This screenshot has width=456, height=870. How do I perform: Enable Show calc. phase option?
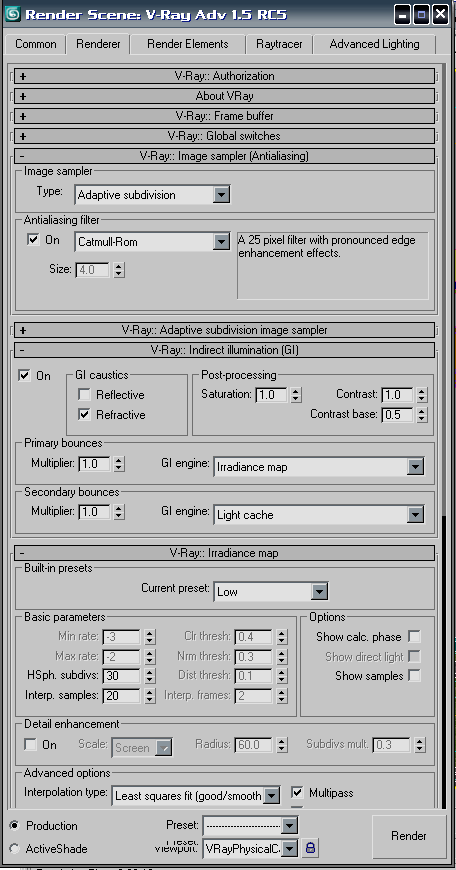click(x=414, y=636)
